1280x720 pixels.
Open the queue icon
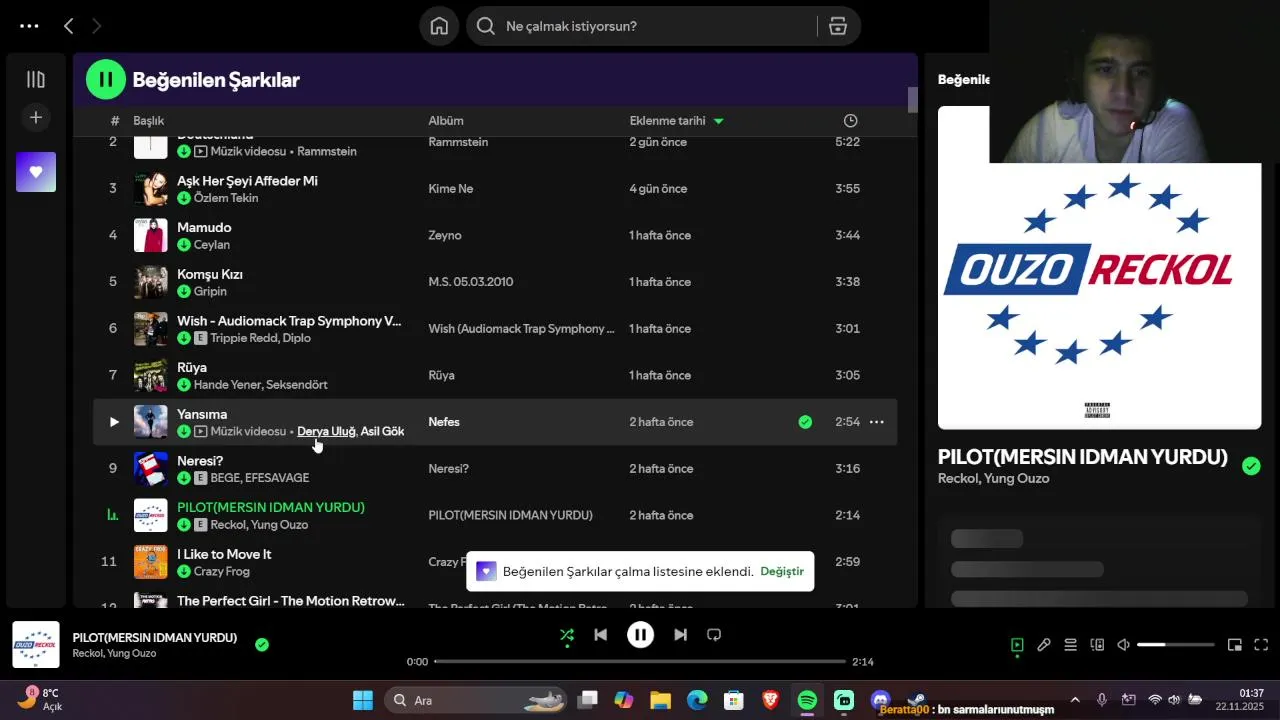(x=1070, y=645)
